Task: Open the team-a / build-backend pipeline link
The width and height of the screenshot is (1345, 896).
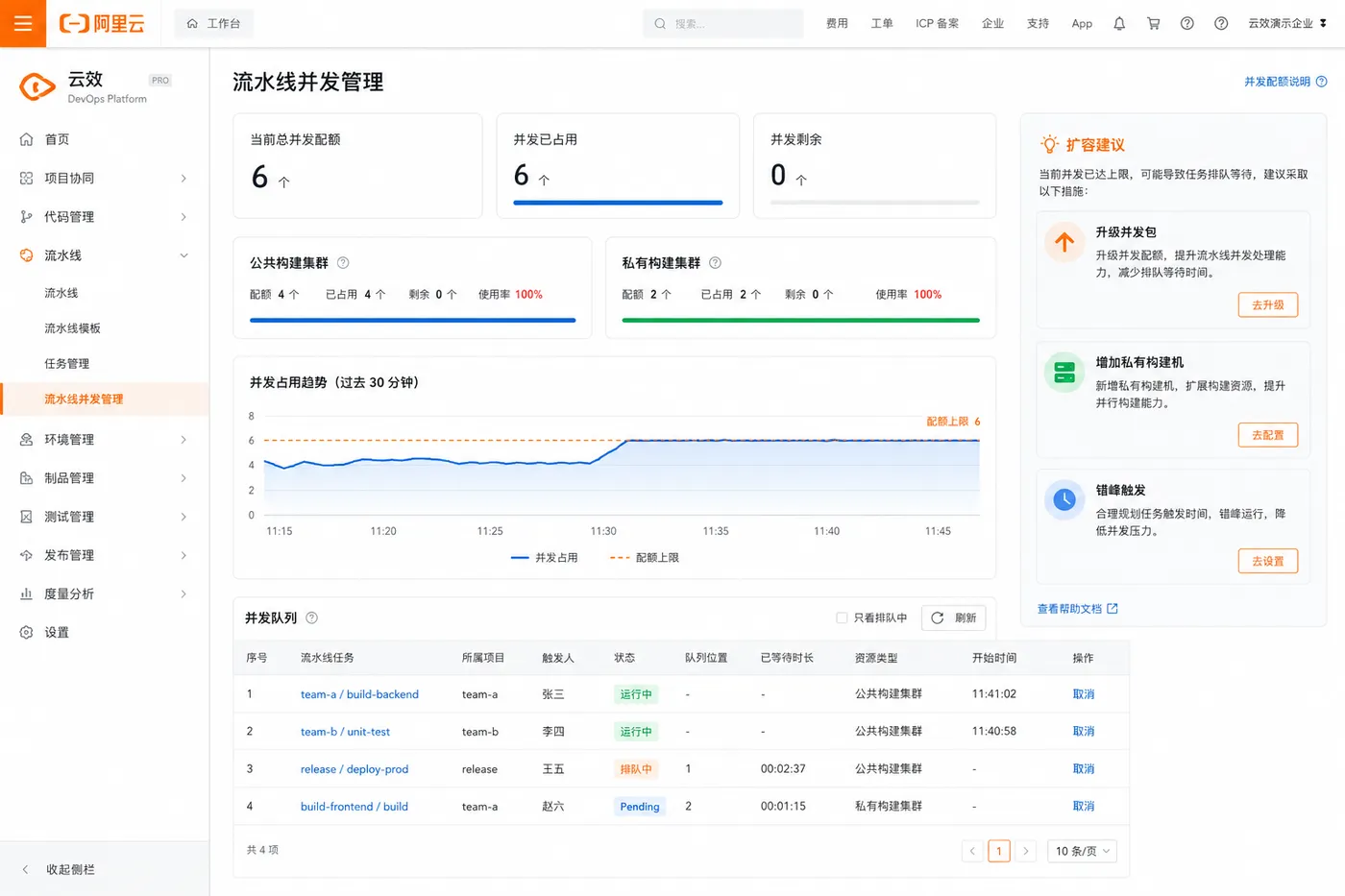Action: (359, 694)
